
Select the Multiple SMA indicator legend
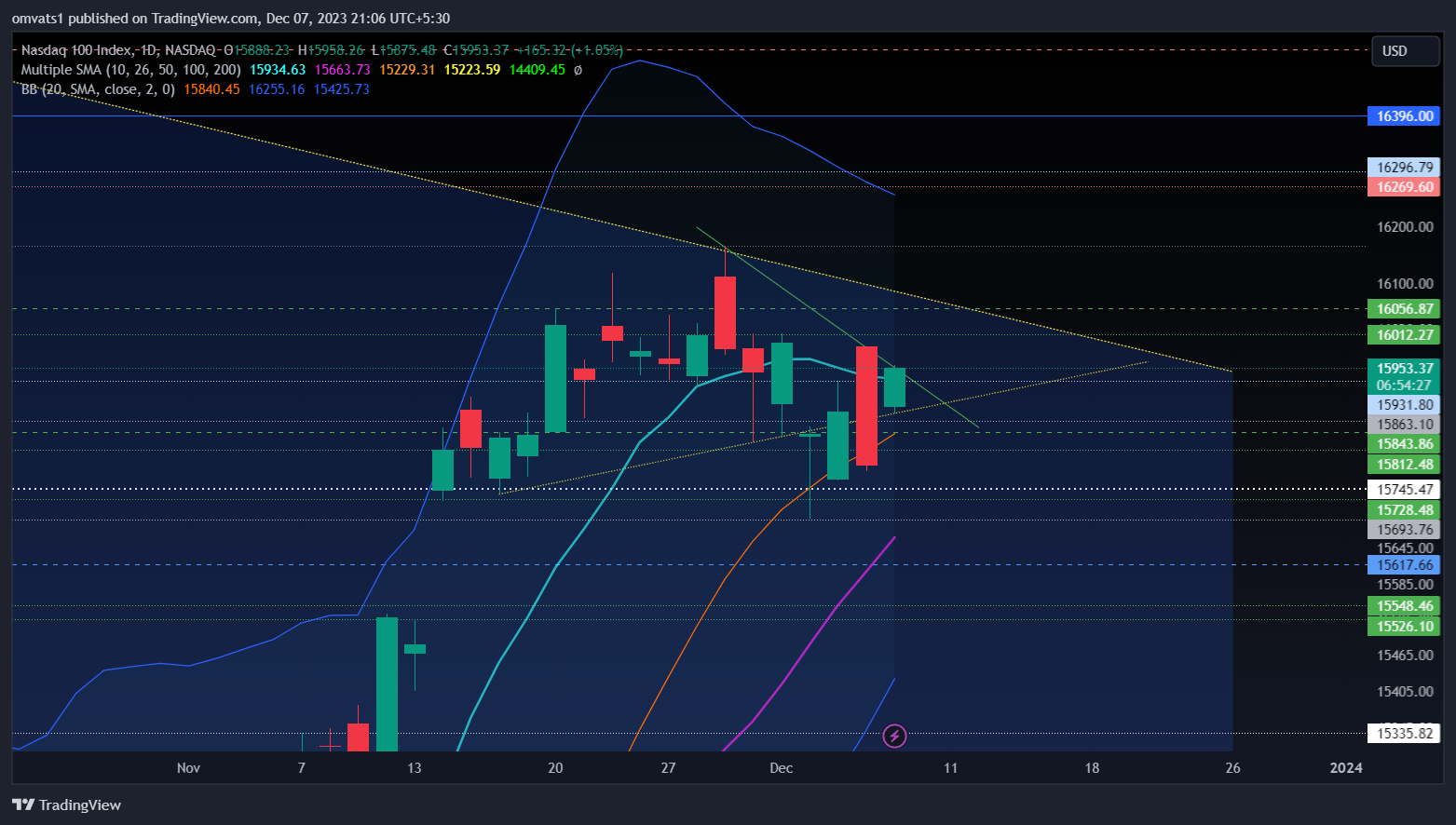point(130,70)
